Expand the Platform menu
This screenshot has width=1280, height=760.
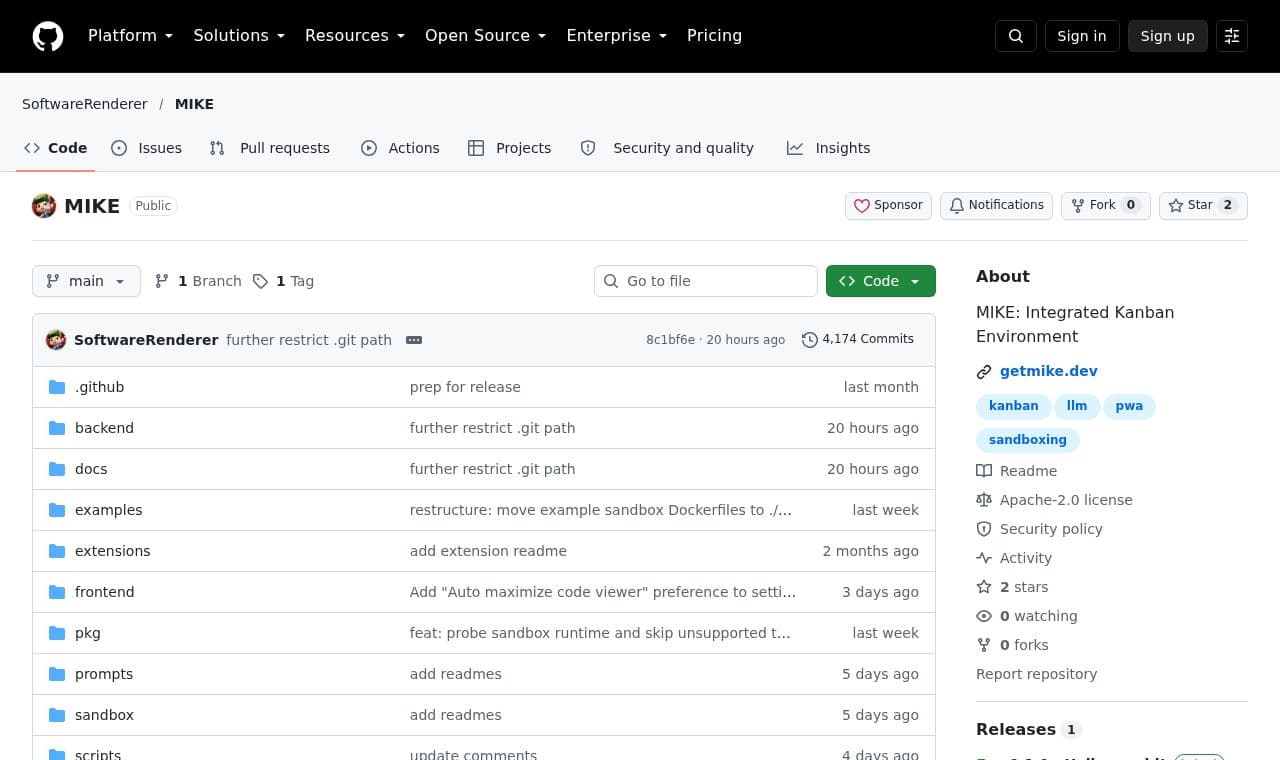(131, 36)
